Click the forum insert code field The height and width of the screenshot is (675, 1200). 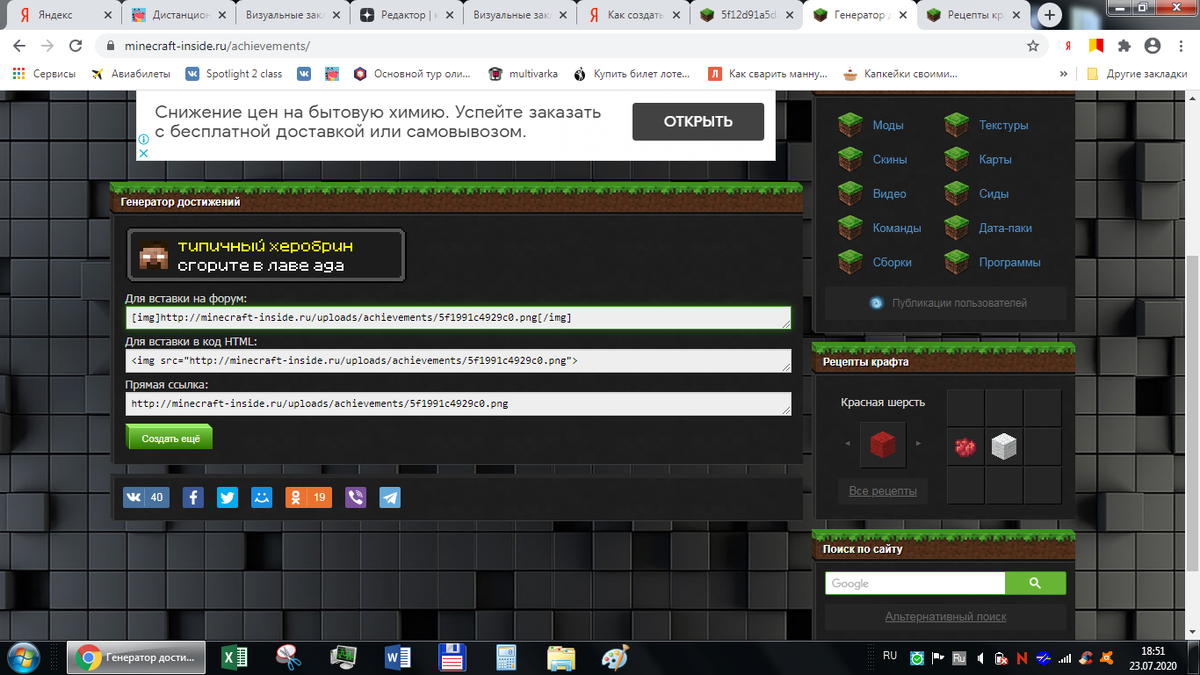pos(458,317)
